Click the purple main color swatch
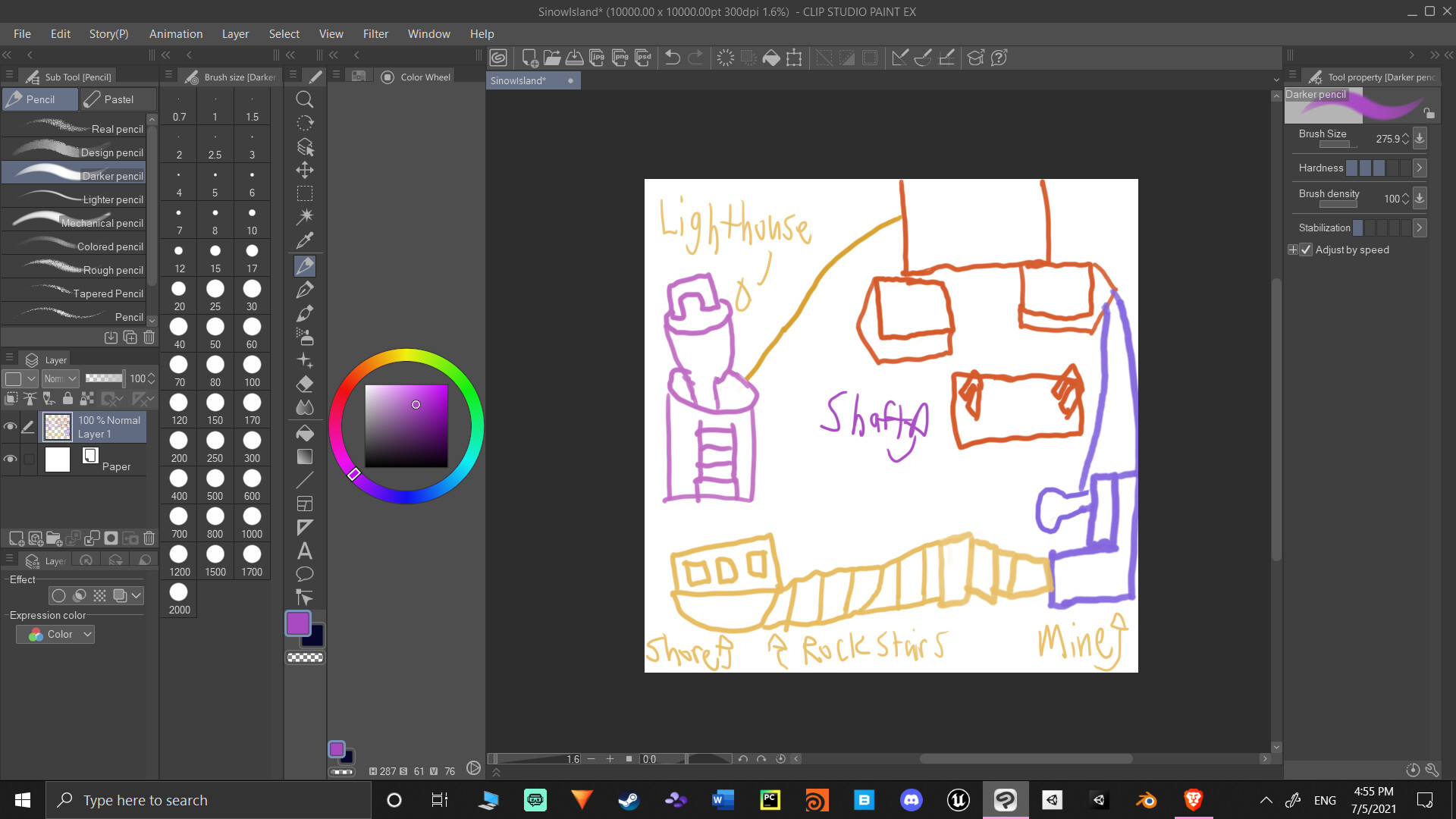1456x819 pixels. click(x=297, y=623)
